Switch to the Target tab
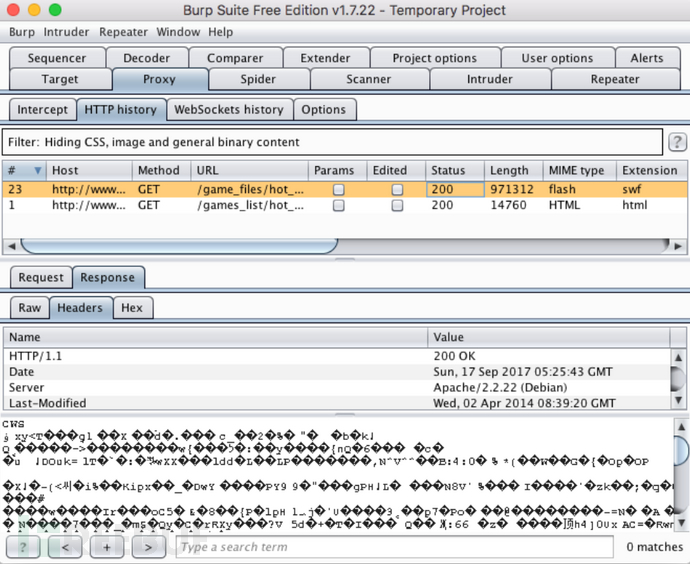Screen dimensions: 690x564 pos(60,79)
